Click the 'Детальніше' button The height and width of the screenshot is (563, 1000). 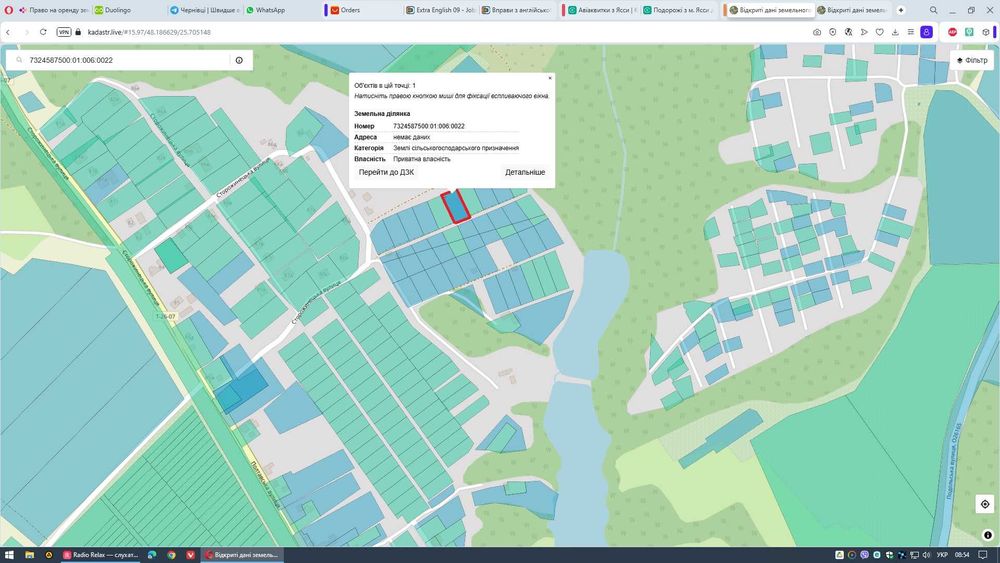tap(525, 172)
